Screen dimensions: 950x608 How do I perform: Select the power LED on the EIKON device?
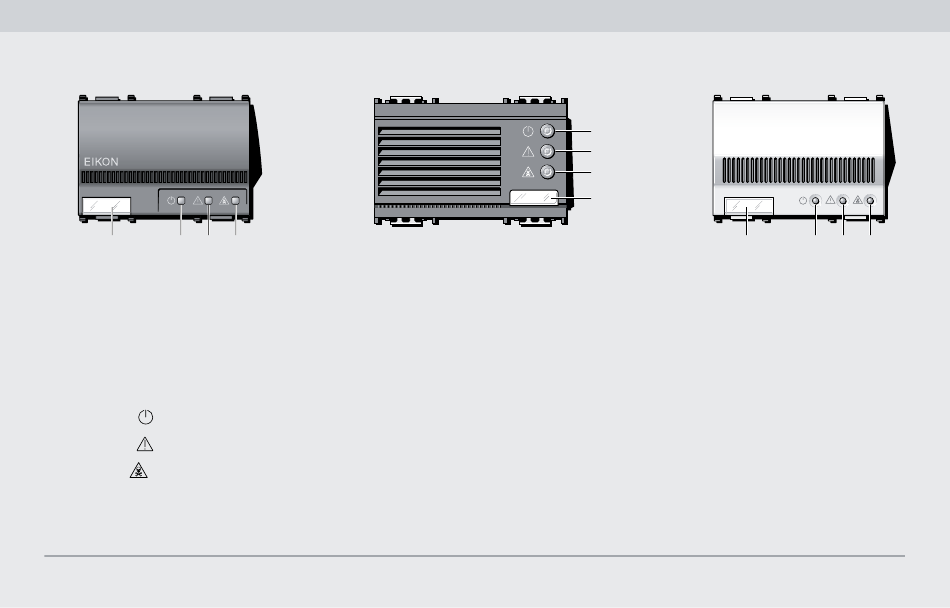pyautogui.click(x=181, y=200)
